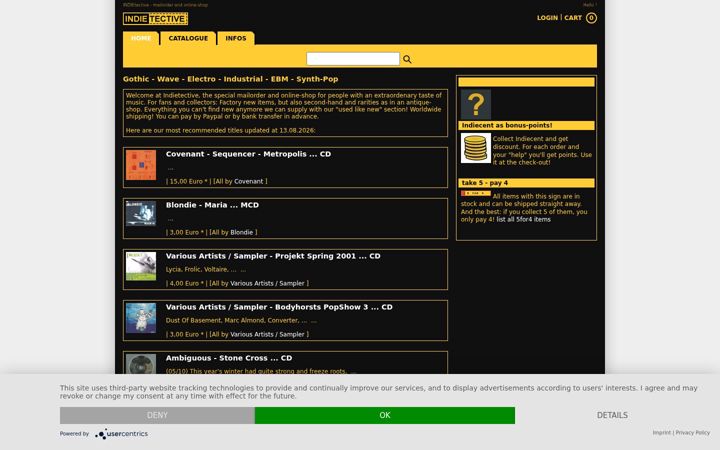Click the Gothic - Wave - Electro genre heading
The height and width of the screenshot is (450, 720).
tap(231, 79)
